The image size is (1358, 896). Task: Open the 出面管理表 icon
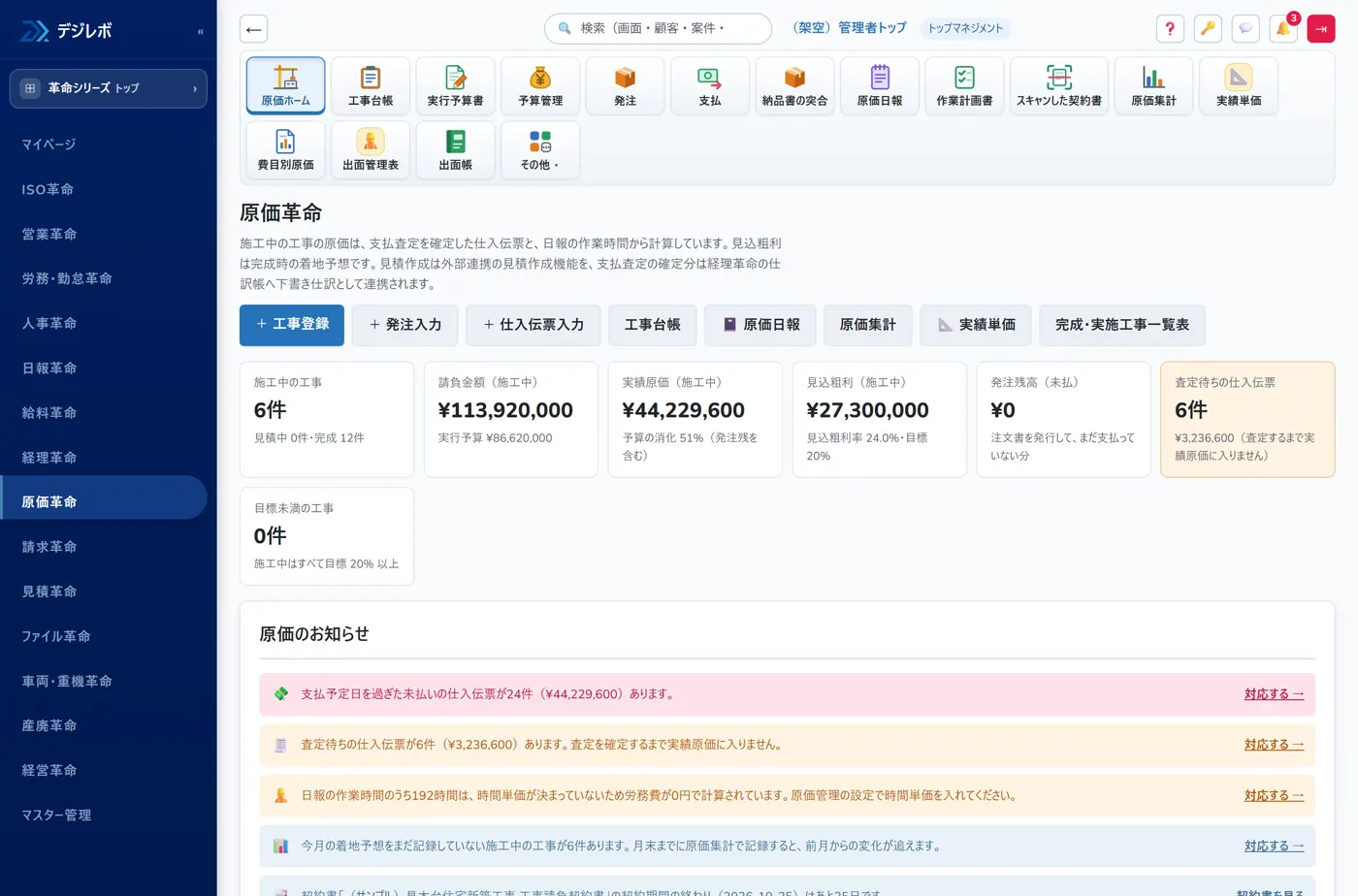click(371, 150)
